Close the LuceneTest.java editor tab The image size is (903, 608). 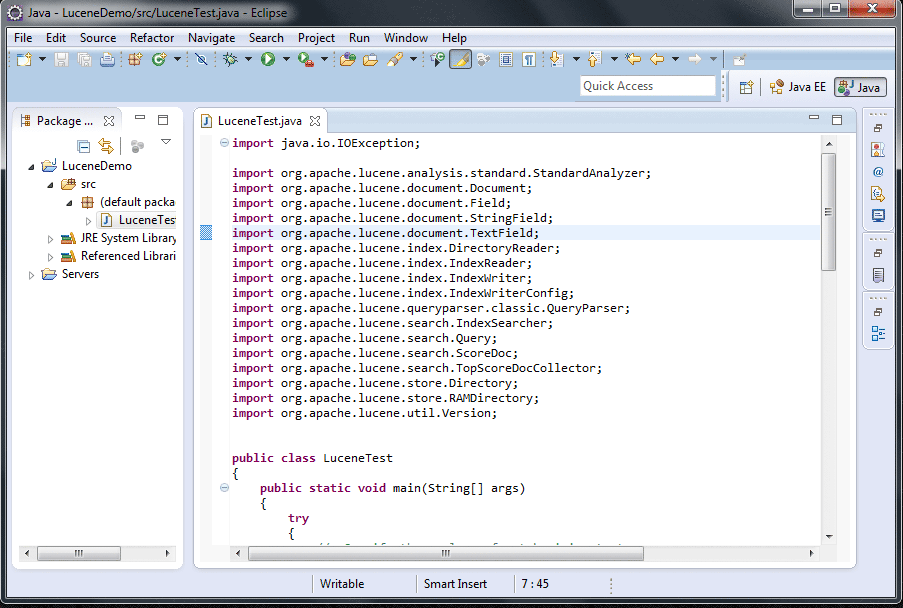314,121
